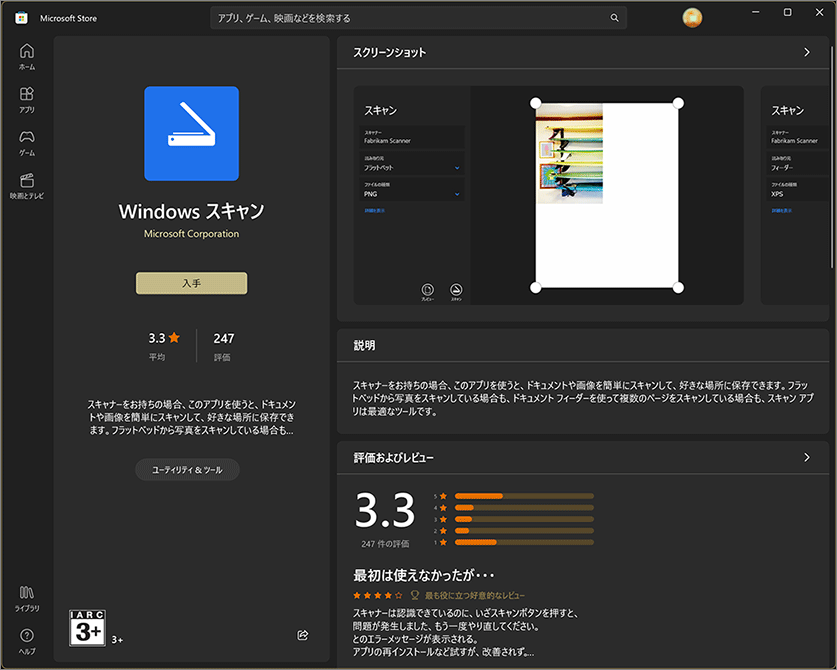Image resolution: width=837 pixels, height=670 pixels.
Task: Click the 1-star rating bar
Action: (x=524, y=542)
